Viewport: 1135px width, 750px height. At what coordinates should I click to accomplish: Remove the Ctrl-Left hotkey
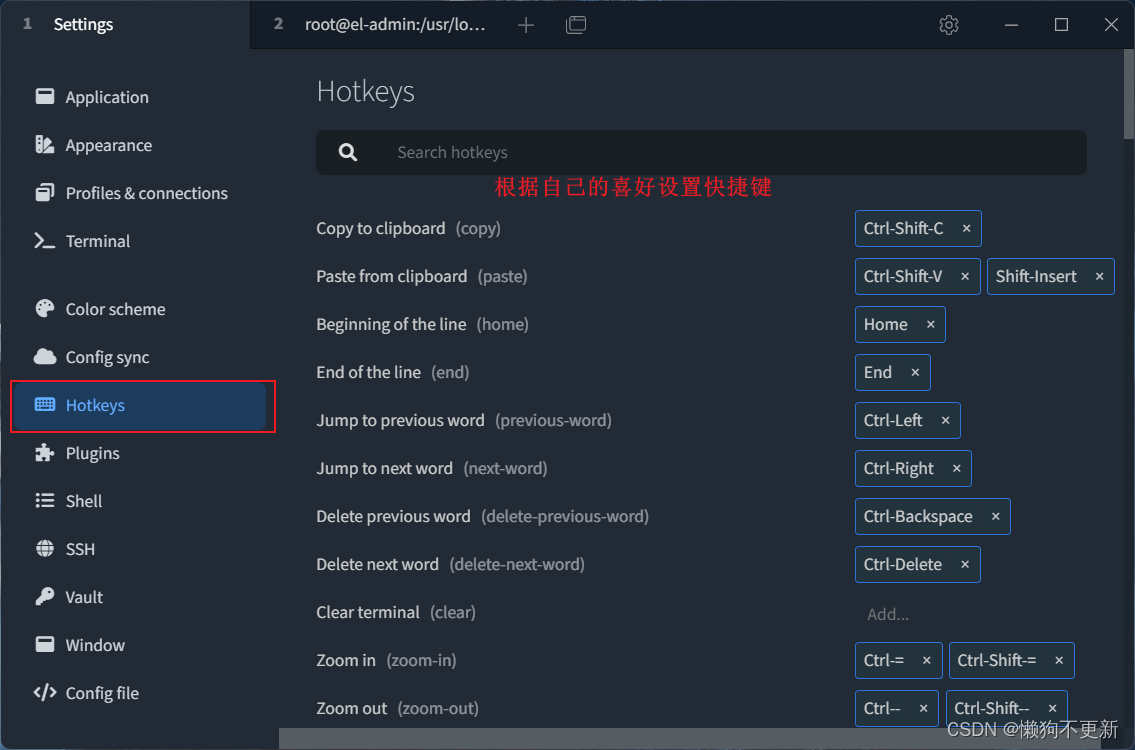click(x=945, y=421)
